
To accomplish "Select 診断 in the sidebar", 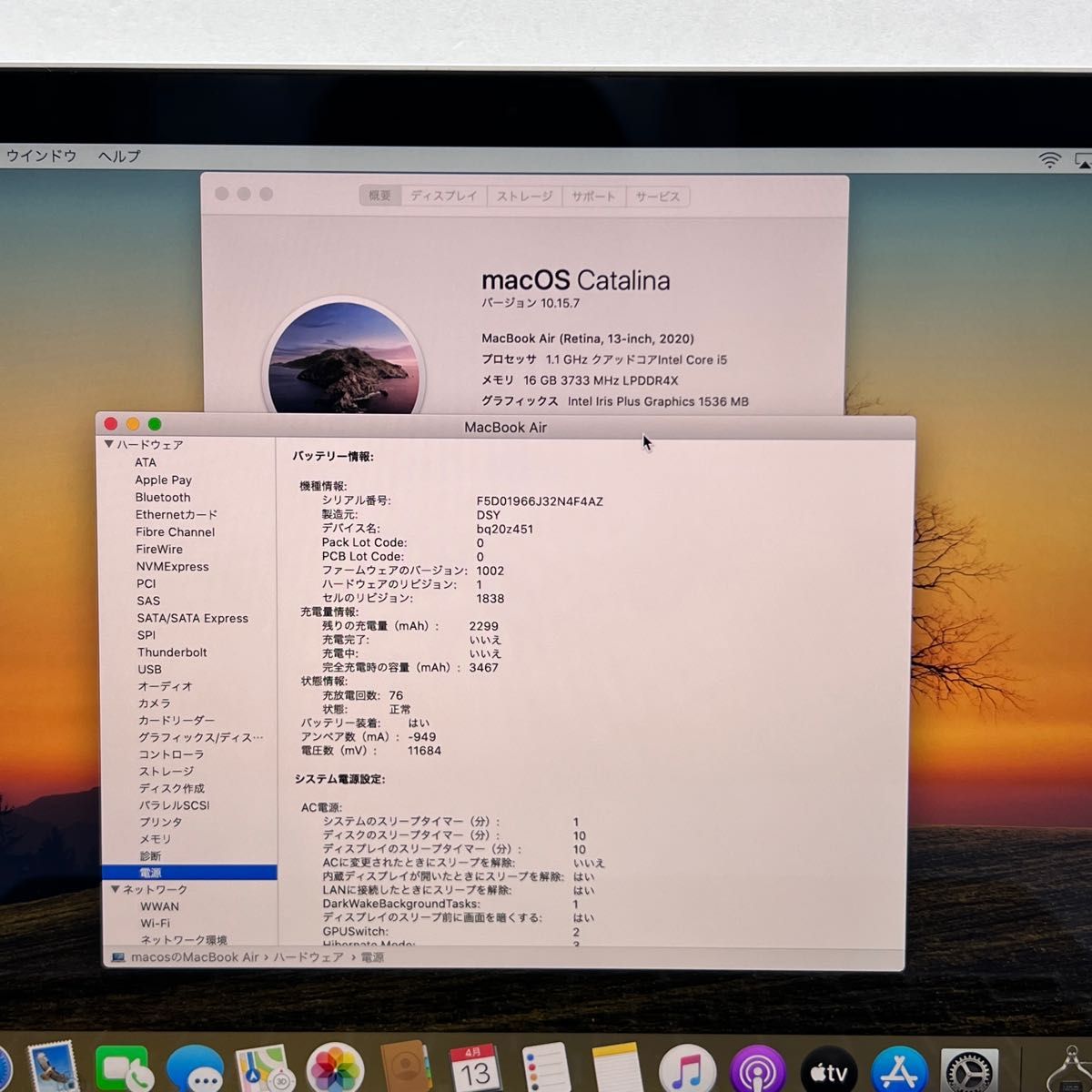I will pos(150,856).
